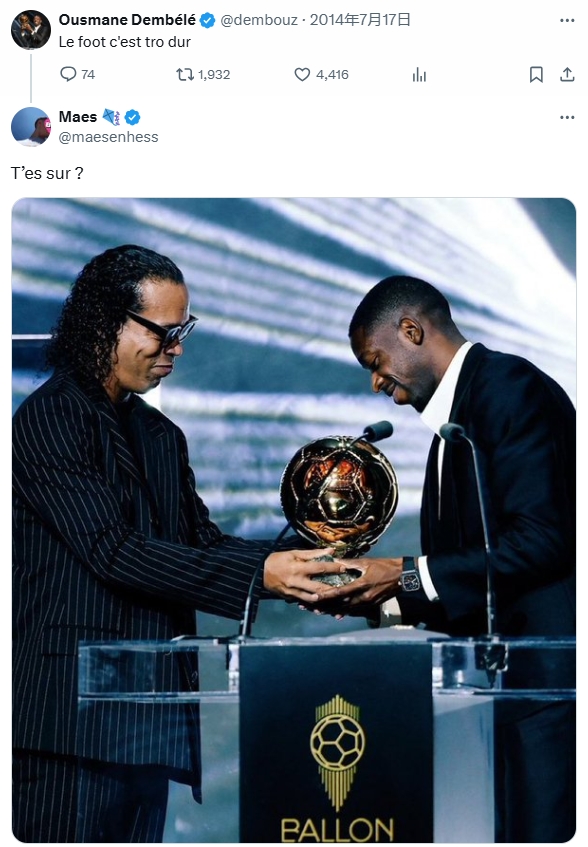The width and height of the screenshot is (588, 847).
Task: Open the Ousmane Dembélé display name link
Action: [x=127, y=20]
